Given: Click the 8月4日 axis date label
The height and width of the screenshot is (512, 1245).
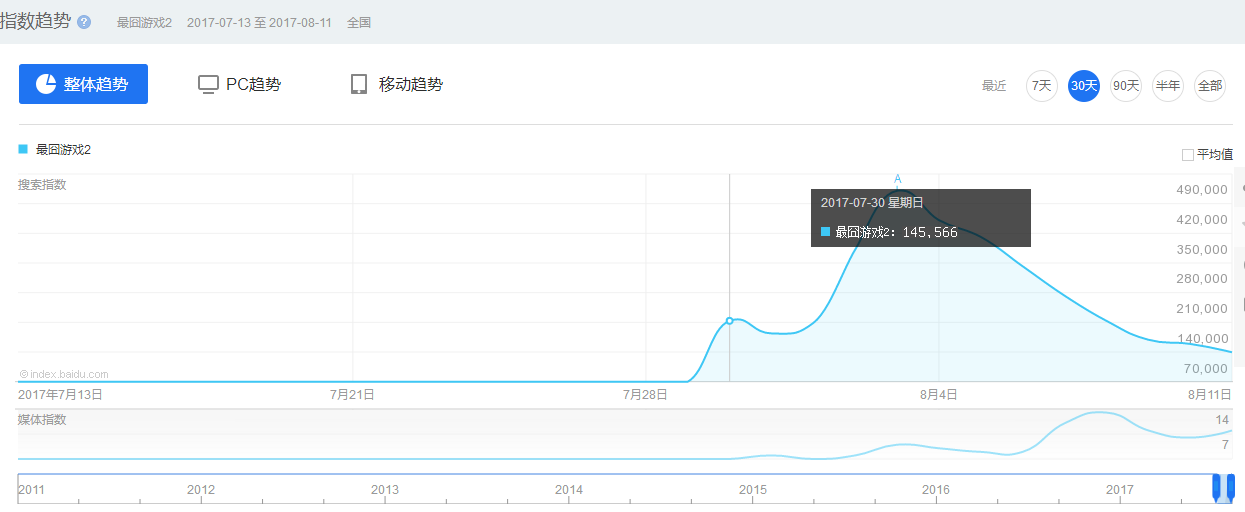Looking at the screenshot, I should click(x=939, y=394).
